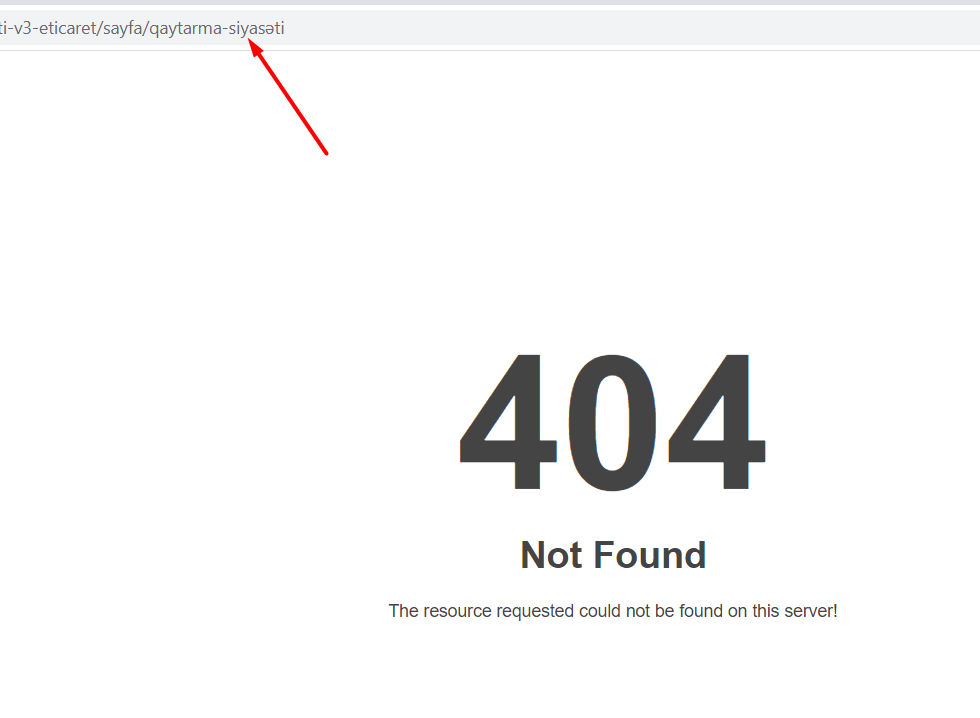This screenshot has width=980, height=718.
Task: Click the URL text in the address bar
Action: [x=142, y=29]
